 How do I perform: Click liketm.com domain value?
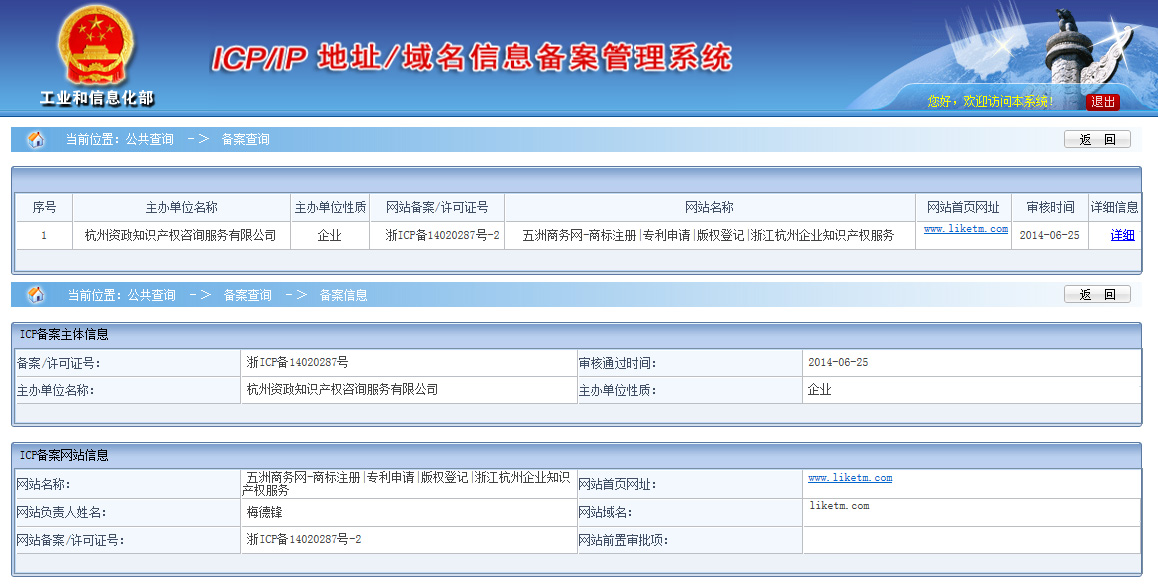[x=840, y=506]
